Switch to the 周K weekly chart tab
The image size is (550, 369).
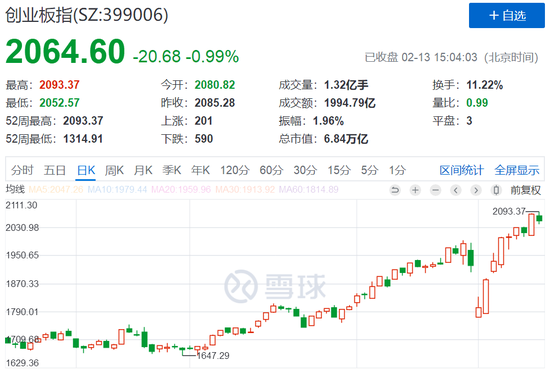point(114,170)
